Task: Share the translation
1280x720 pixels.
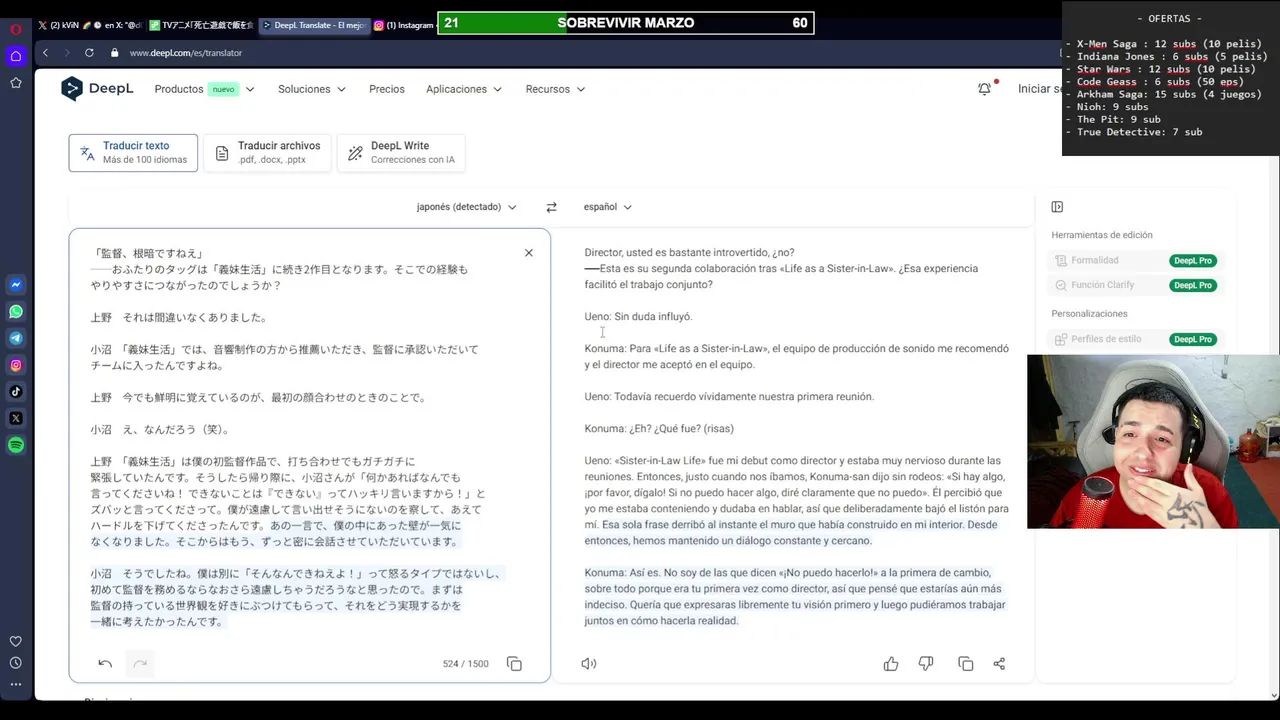Action: coord(999,664)
